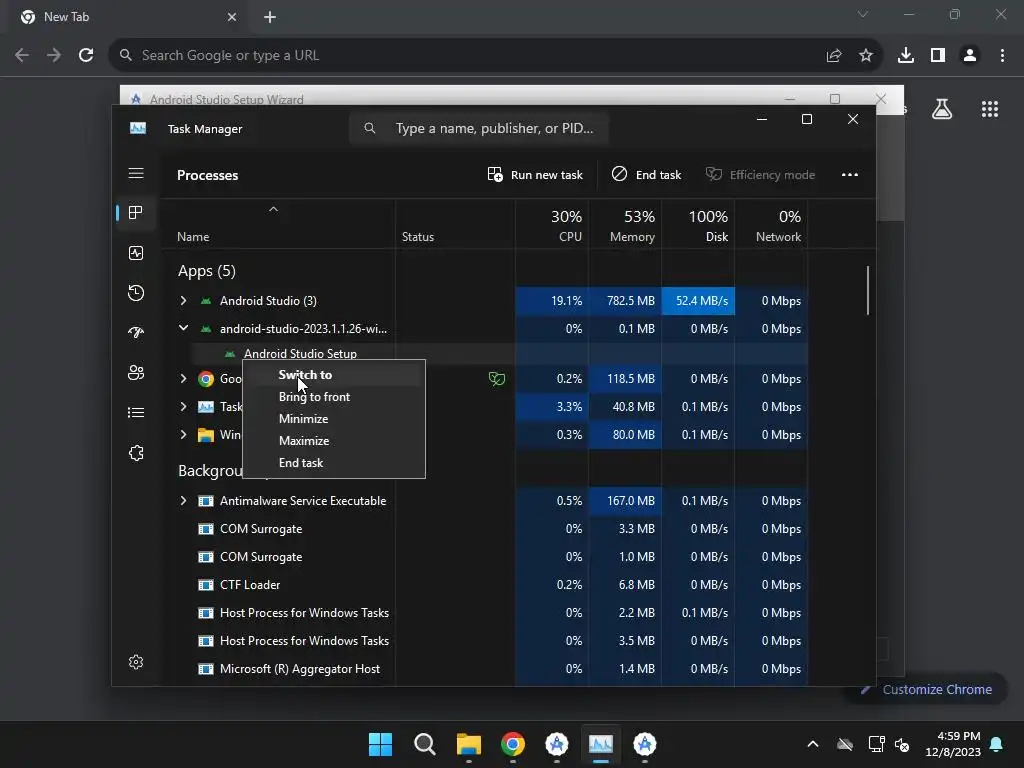Choose Switch to in context menu
This screenshot has height=768, width=1024.
[x=334, y=375]
